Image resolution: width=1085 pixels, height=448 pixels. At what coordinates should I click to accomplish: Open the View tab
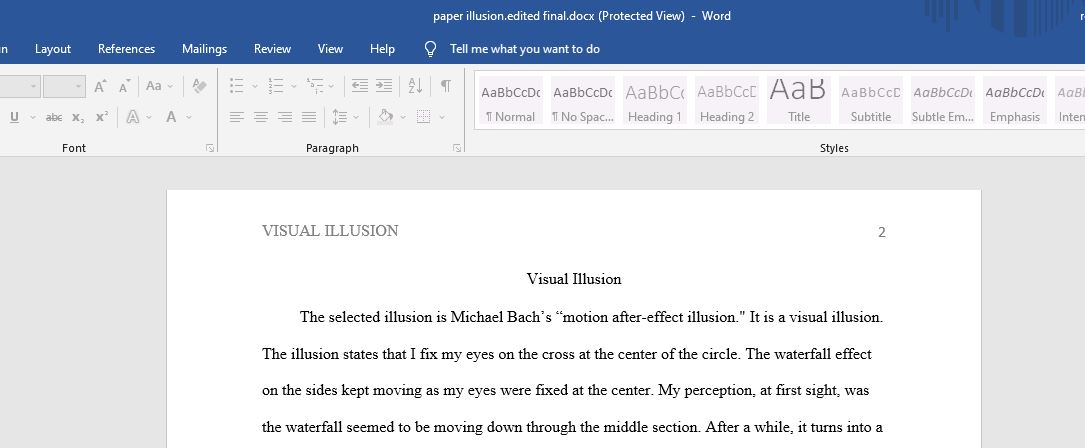point(330,48)
